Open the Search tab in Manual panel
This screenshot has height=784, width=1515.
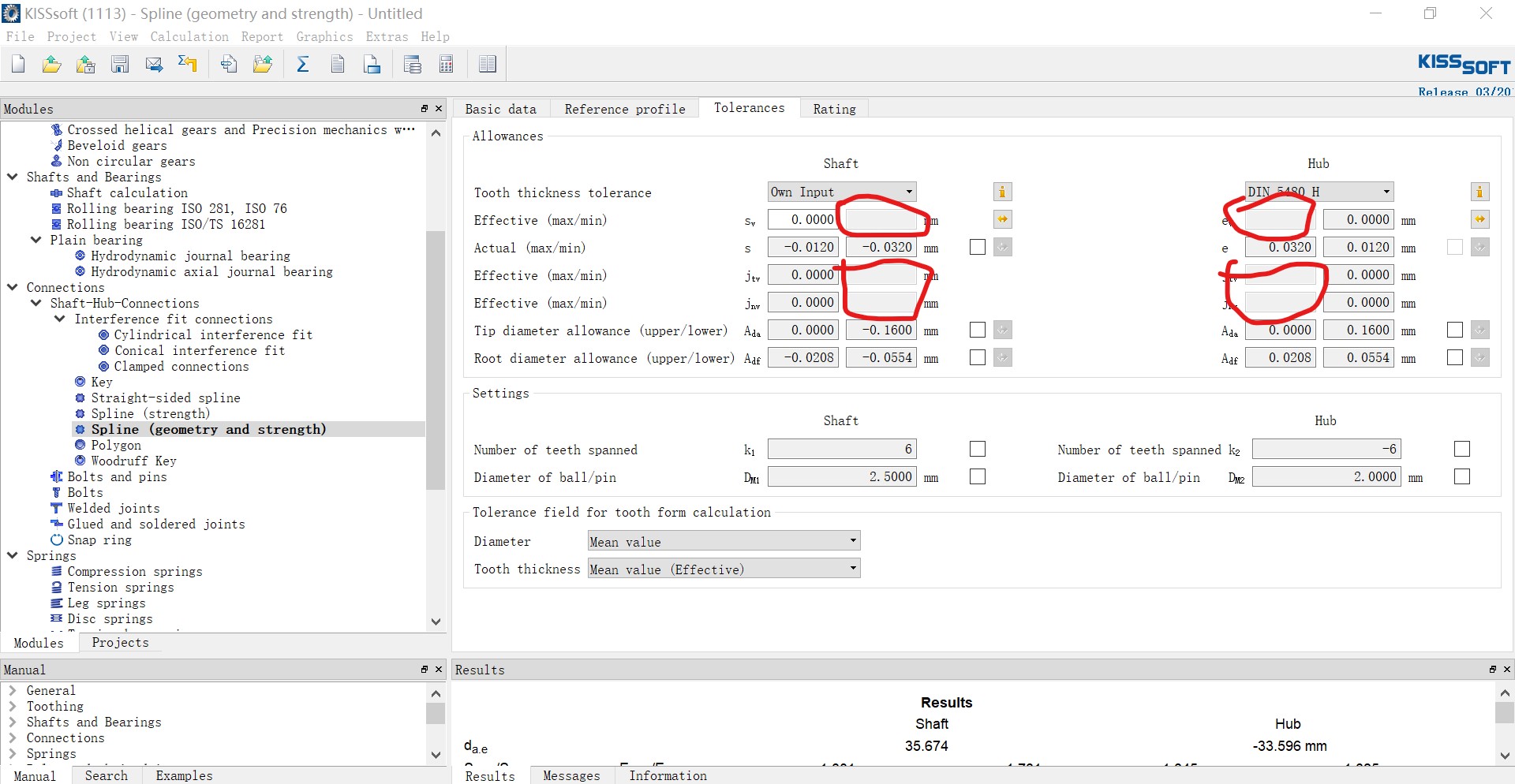[x=106, y=775]
